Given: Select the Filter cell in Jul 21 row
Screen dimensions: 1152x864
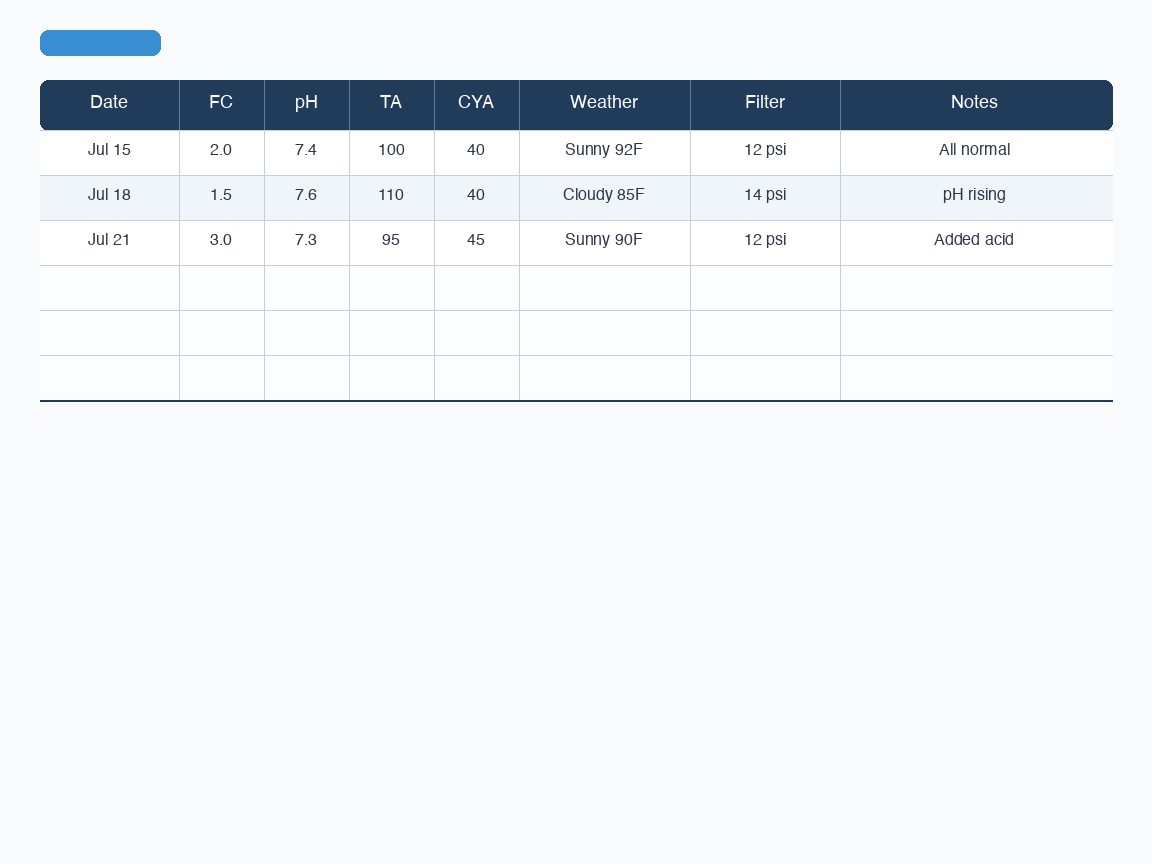Looking at the screenshot, I should click(x=766, y=243).
